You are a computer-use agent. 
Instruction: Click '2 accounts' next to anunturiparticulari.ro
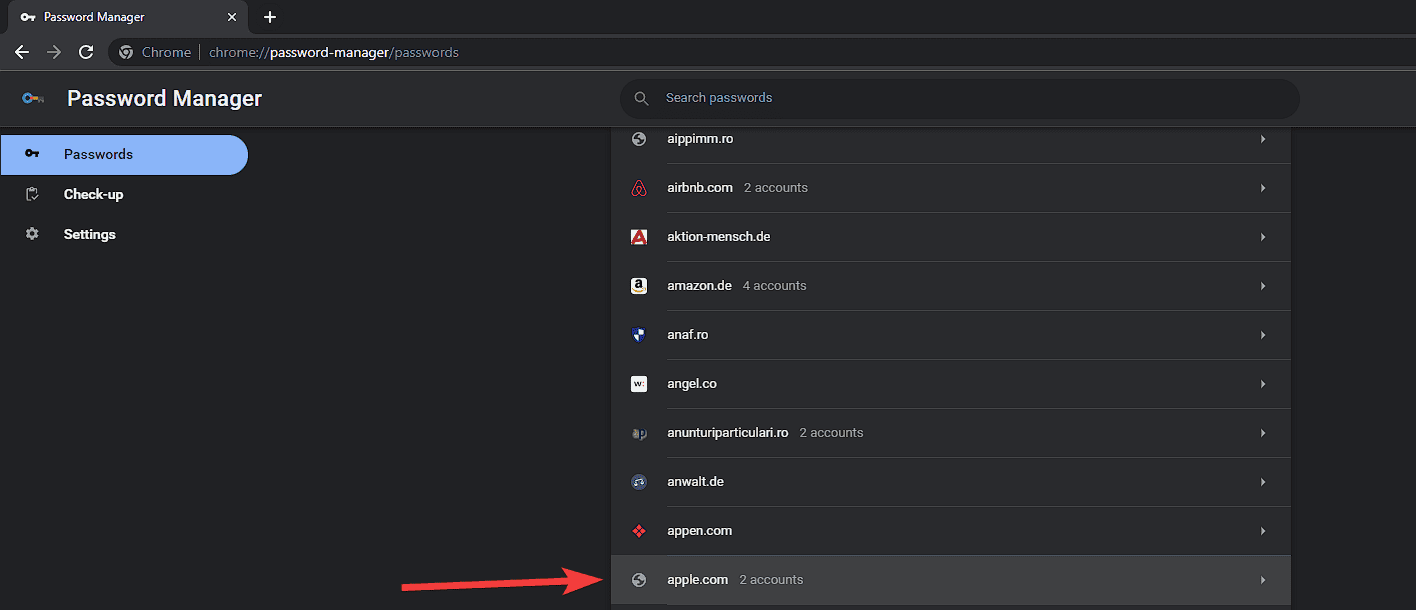pos(831,433)
